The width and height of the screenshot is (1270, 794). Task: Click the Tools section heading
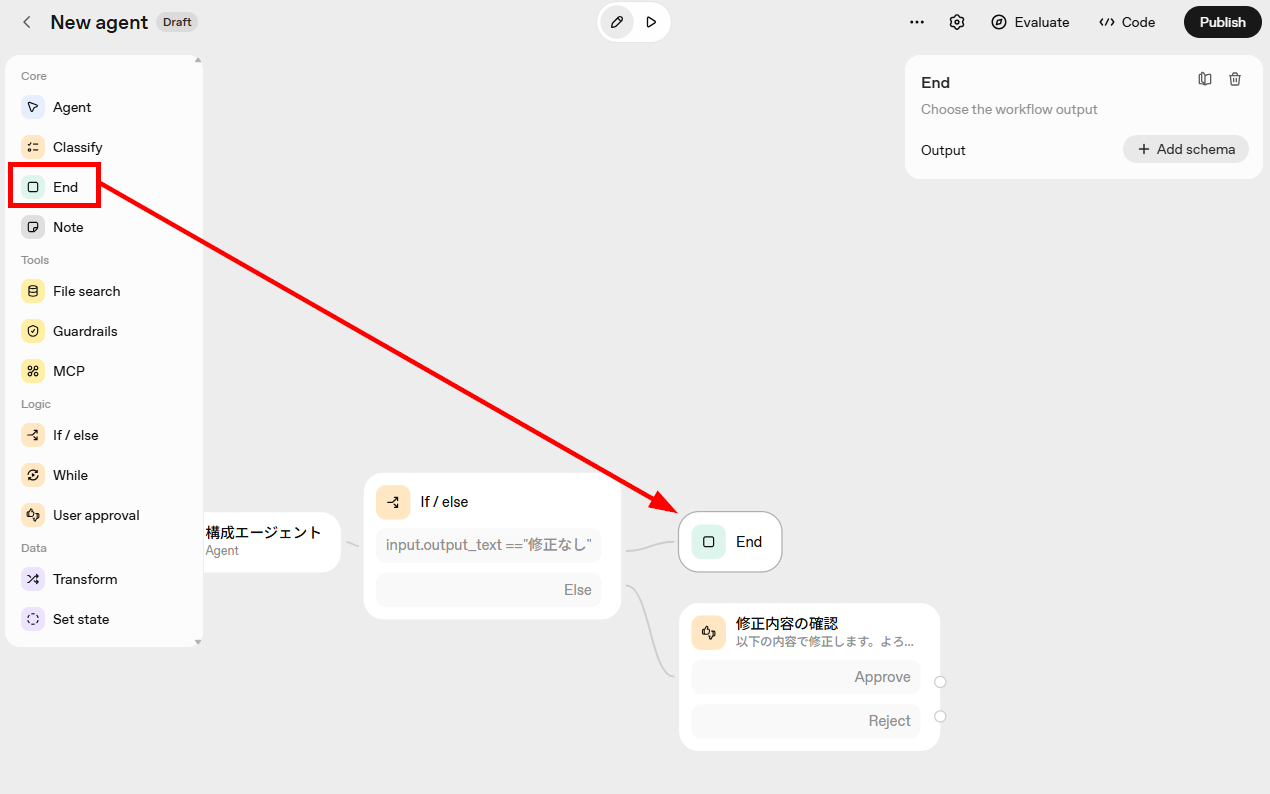tap(35, 260)
